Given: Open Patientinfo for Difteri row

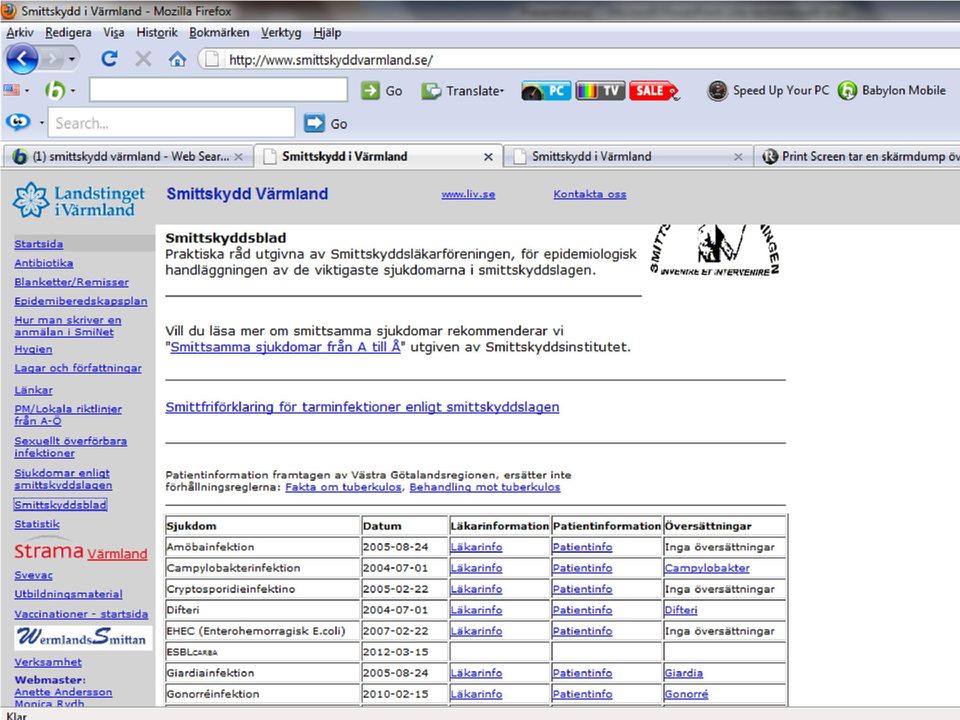Looking at the screenshot, I should 582,610.
